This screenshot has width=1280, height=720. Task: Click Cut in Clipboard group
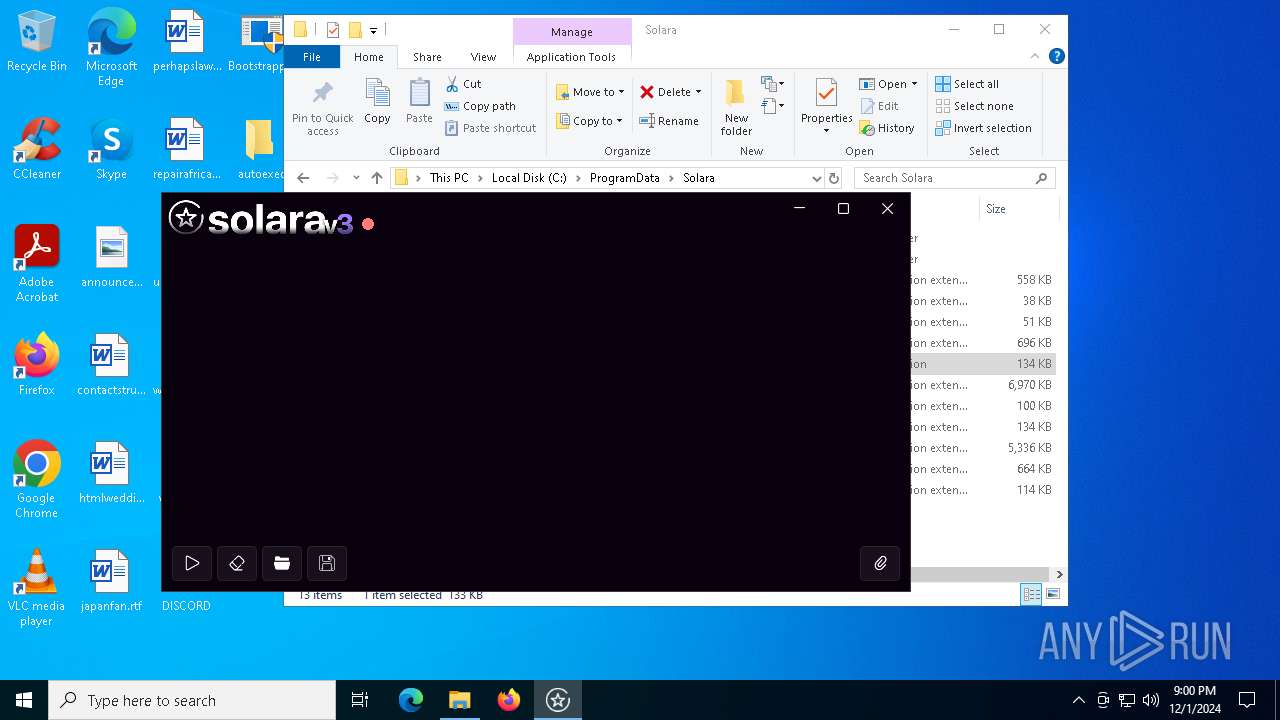click(x=463, y=84)
